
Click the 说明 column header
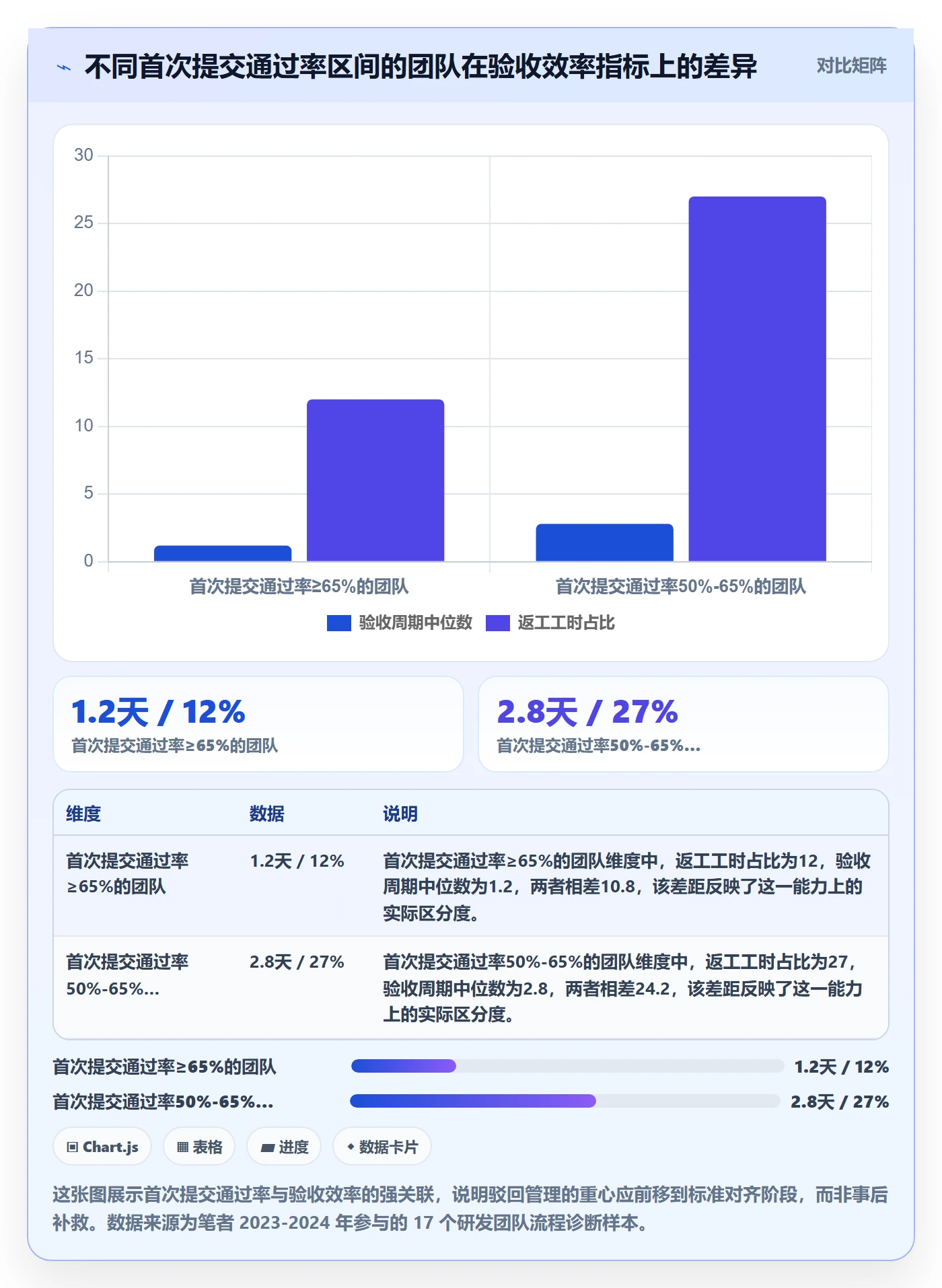click(x=400, y=814)
